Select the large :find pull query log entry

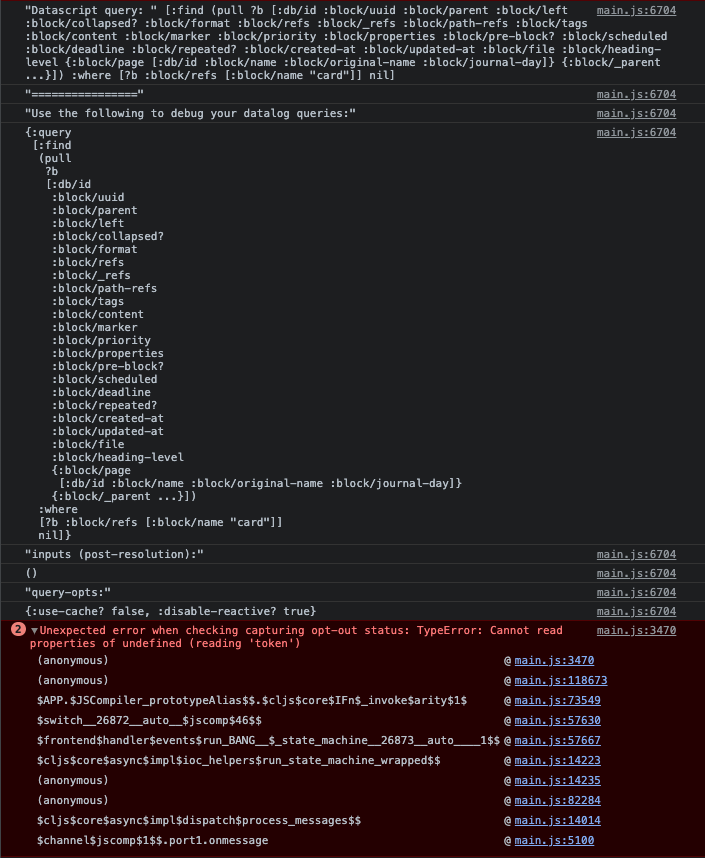click(x=200, y=330)
